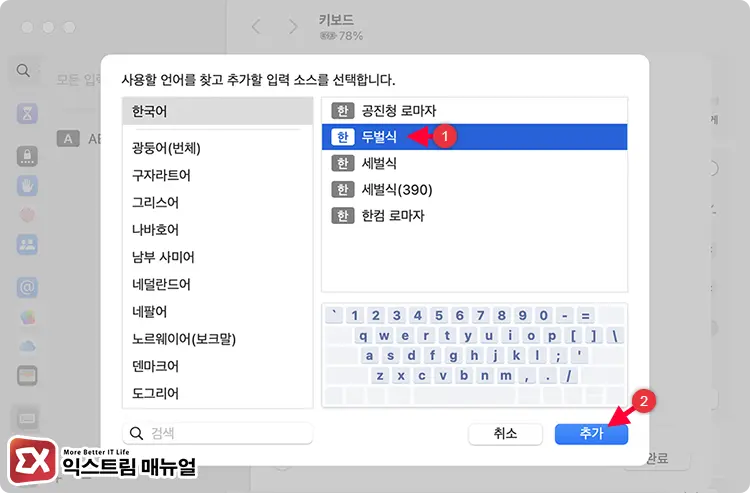
Task: Click the sidebar search magnifier icon
Action: [x=23, y=71]
